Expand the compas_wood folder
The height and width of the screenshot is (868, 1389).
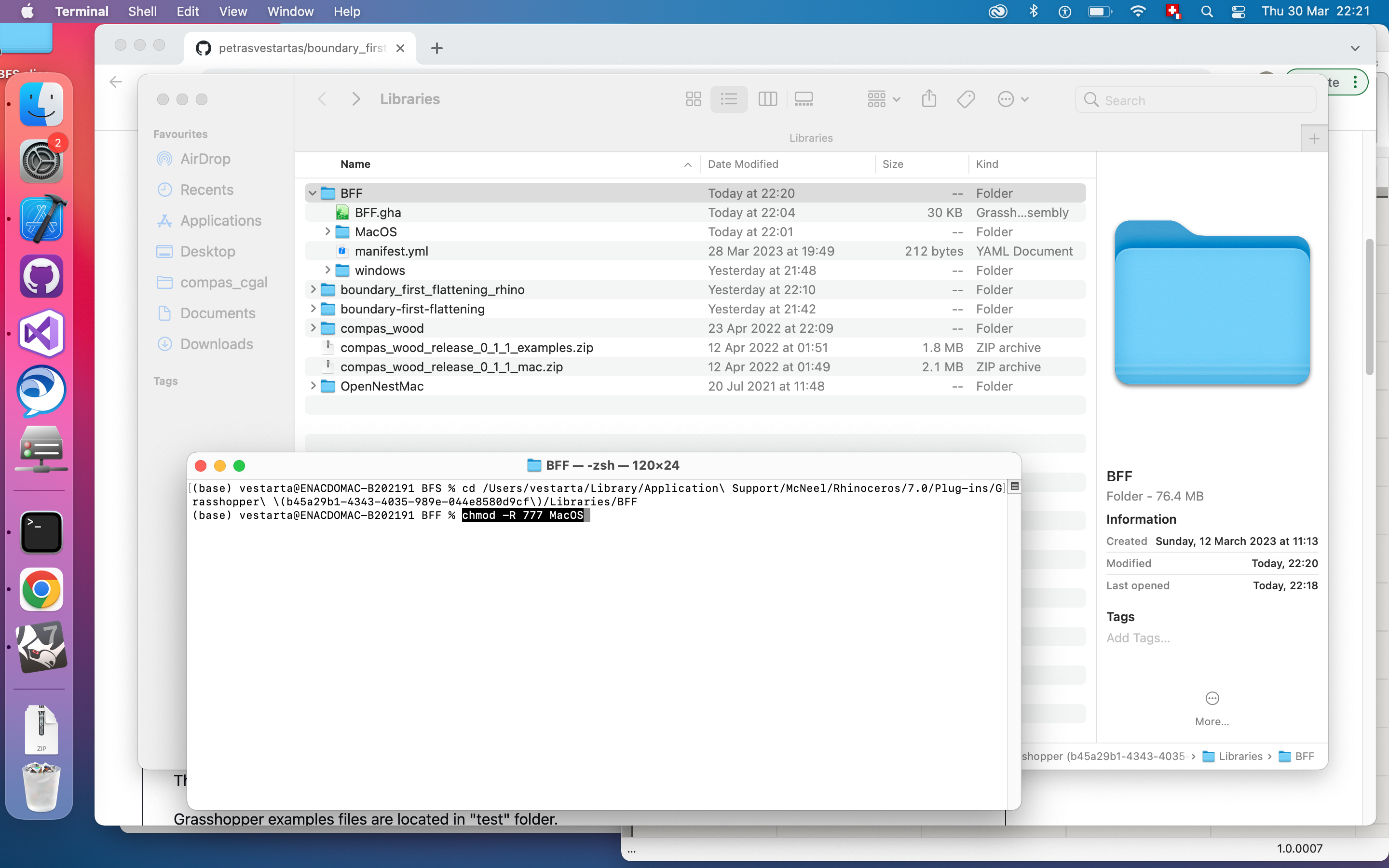(313, 328)
